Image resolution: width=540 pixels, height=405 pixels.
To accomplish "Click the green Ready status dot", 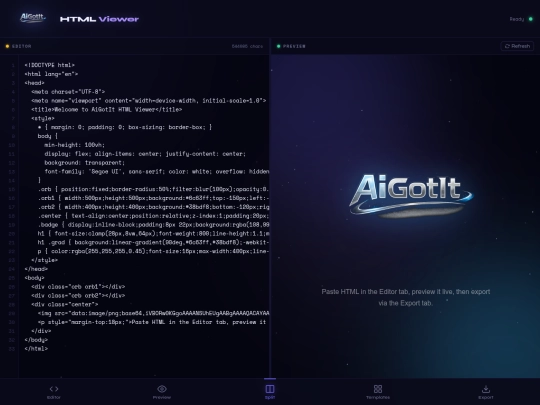I will 531,19.
